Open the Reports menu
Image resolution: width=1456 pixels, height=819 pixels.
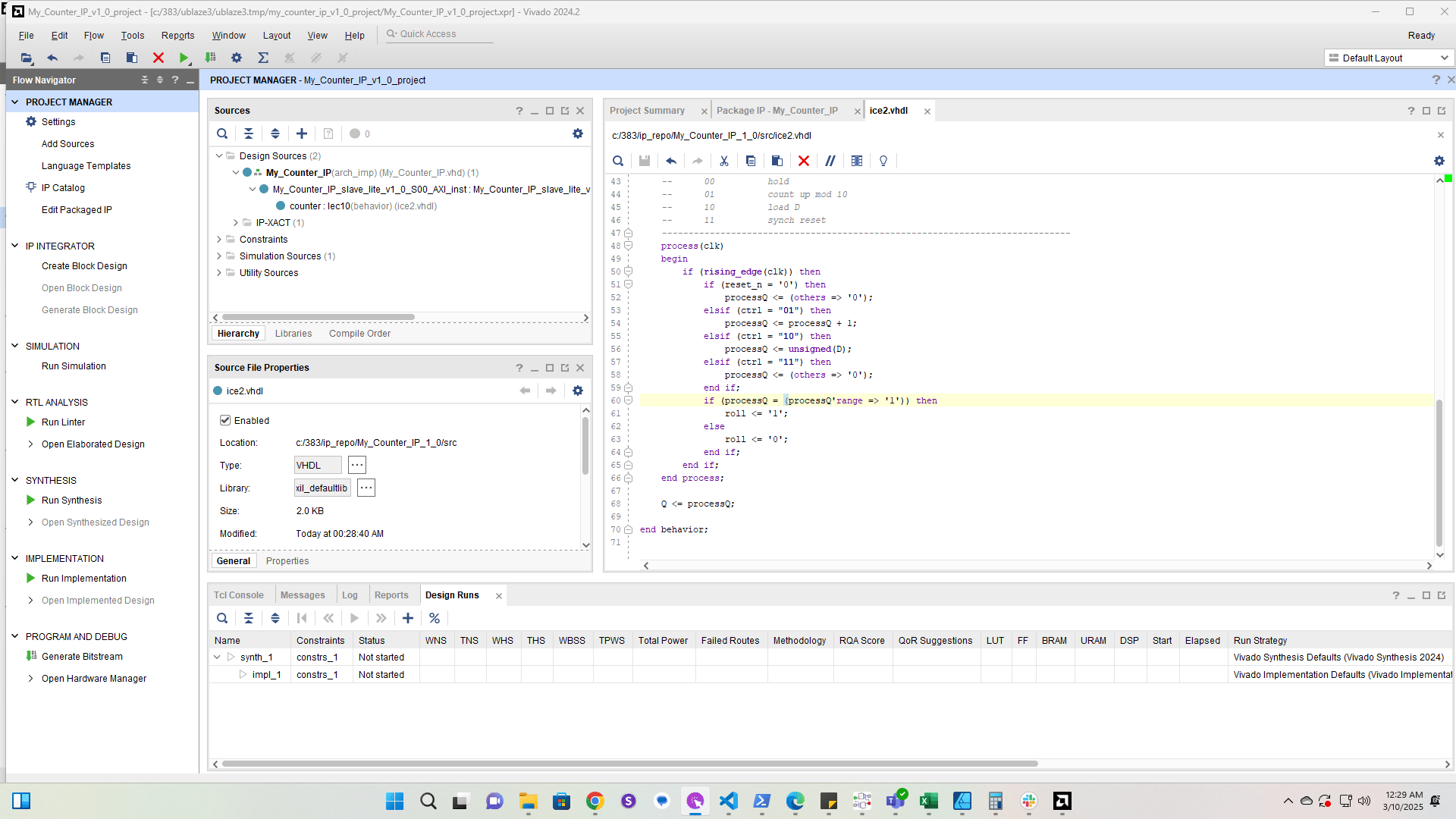pos(177,36)
